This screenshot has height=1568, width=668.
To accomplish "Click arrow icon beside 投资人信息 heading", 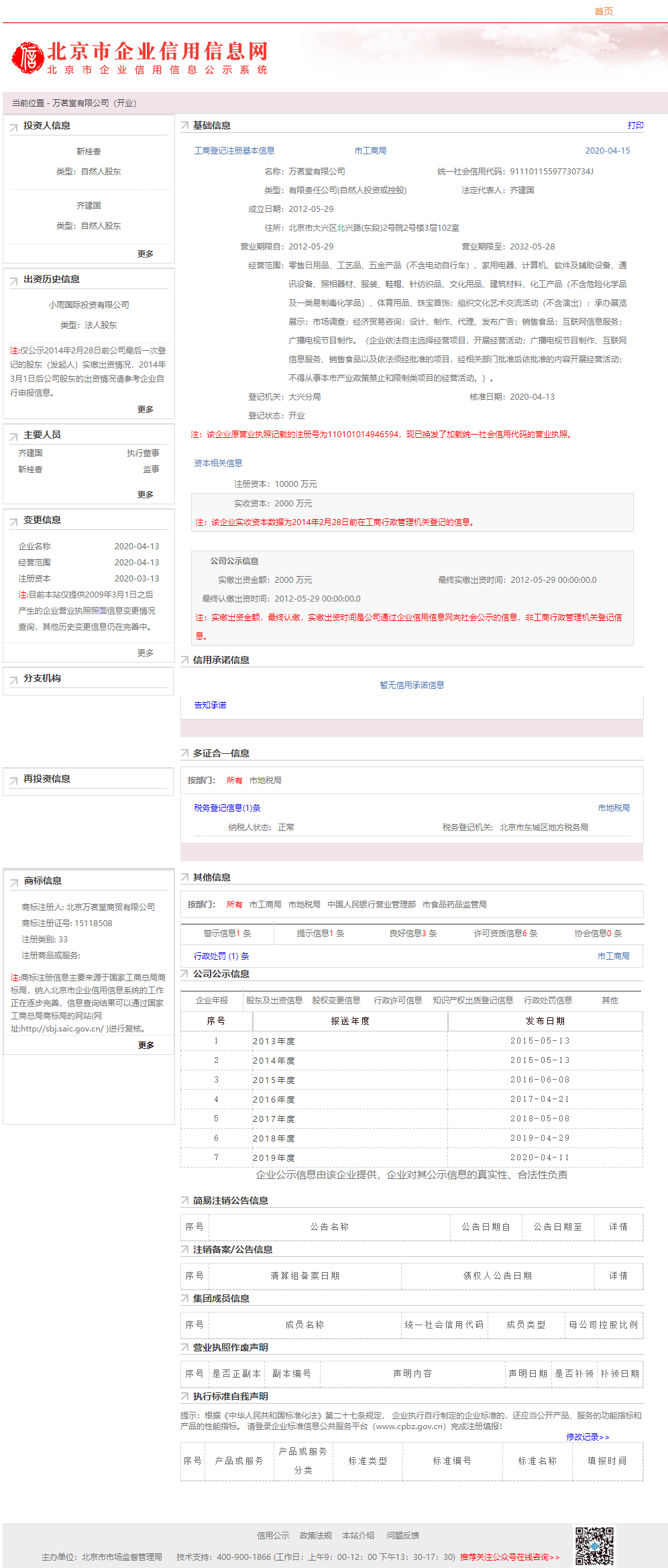I will click(x=13, y=127).
